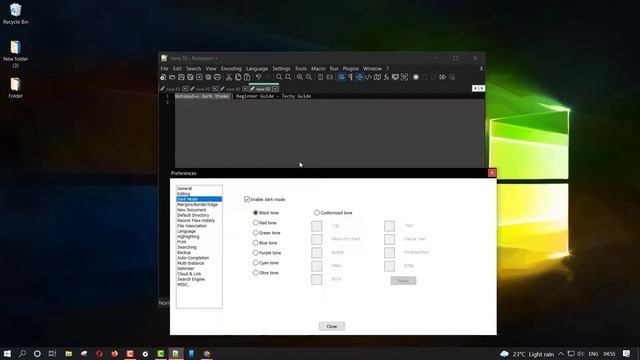Open the Replace toolbar icon

288,77
